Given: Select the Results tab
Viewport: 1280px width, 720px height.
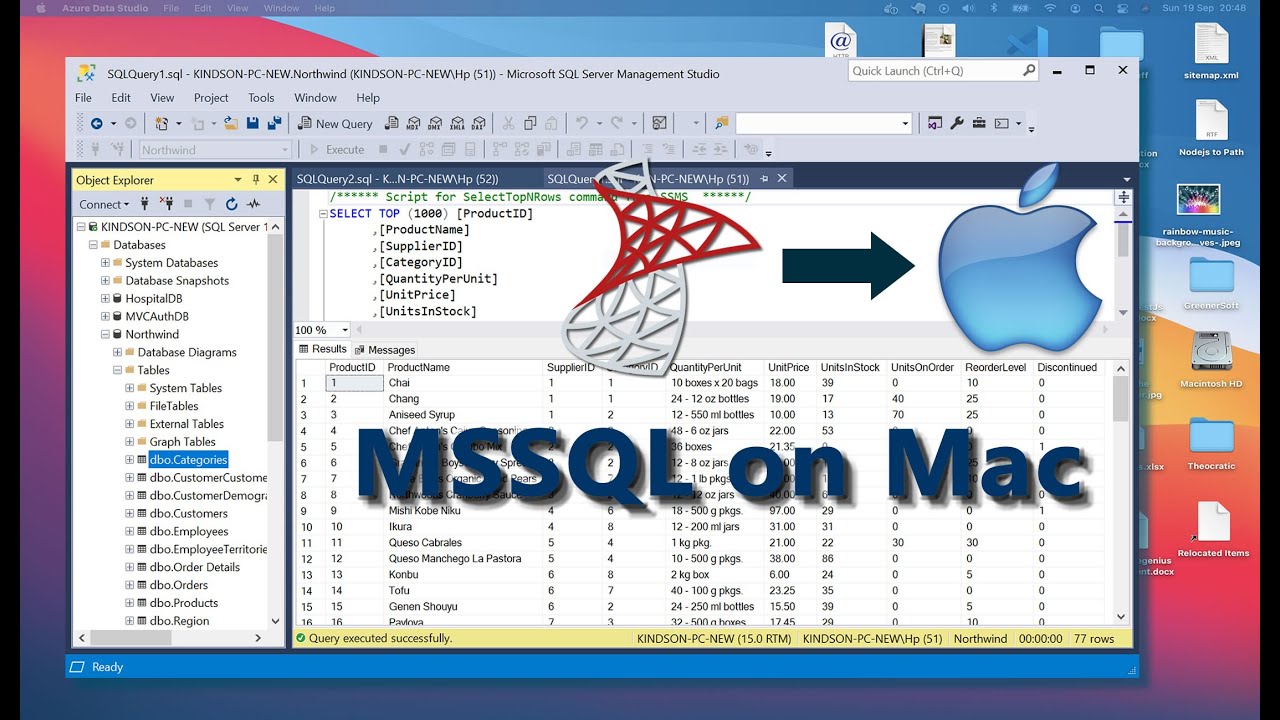Looking at the screenshot, I should coord(323,349).
